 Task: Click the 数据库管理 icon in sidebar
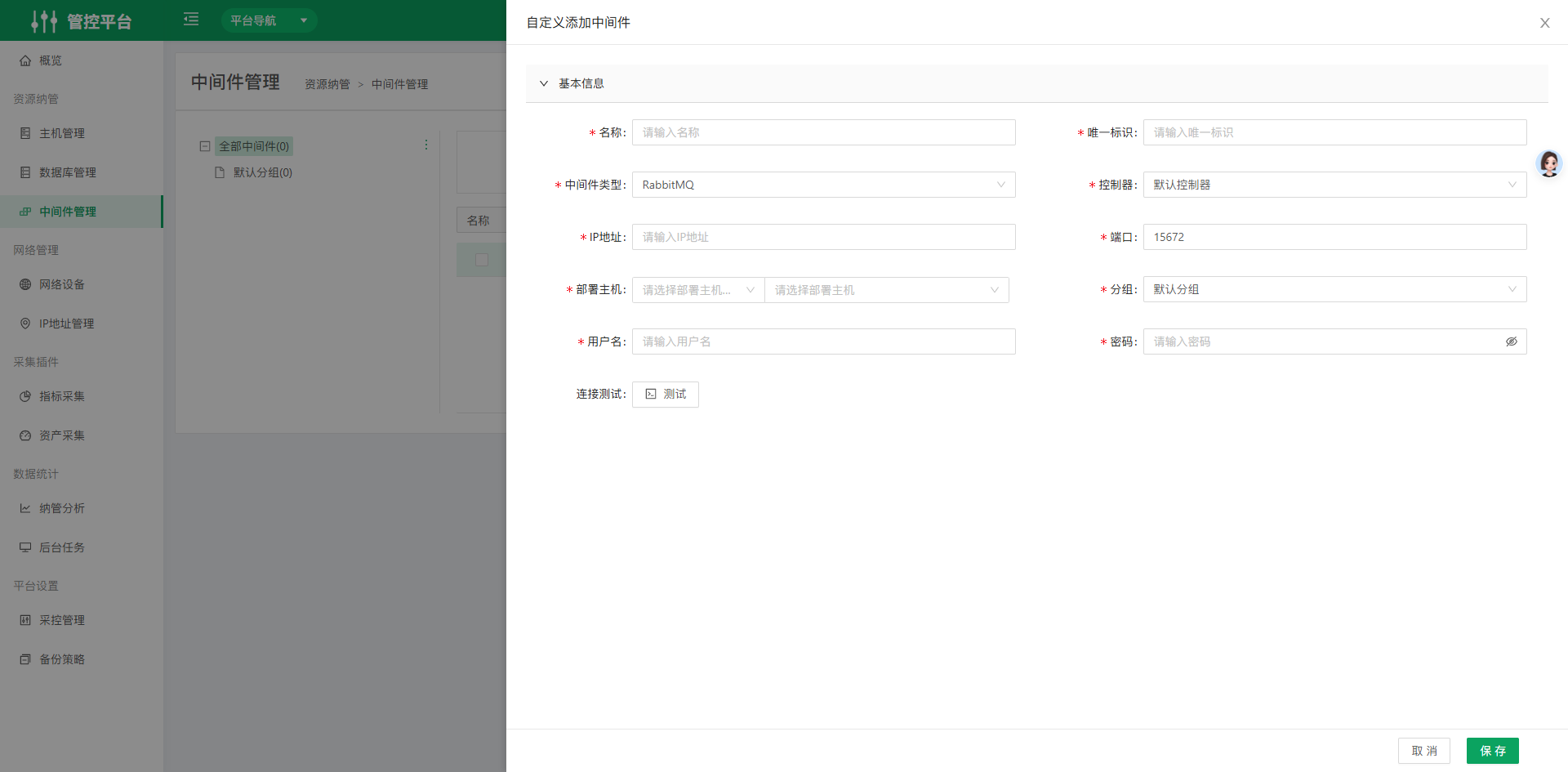[x=25, y=172]
